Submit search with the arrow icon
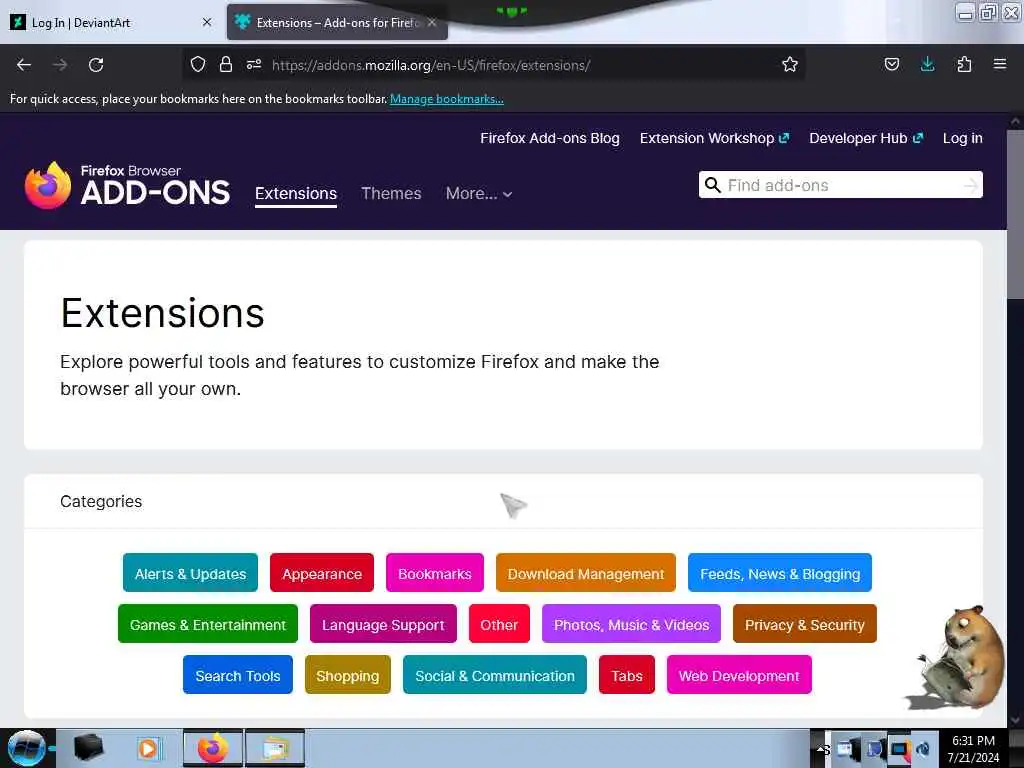1024x768 pixels. click(970, 185)
